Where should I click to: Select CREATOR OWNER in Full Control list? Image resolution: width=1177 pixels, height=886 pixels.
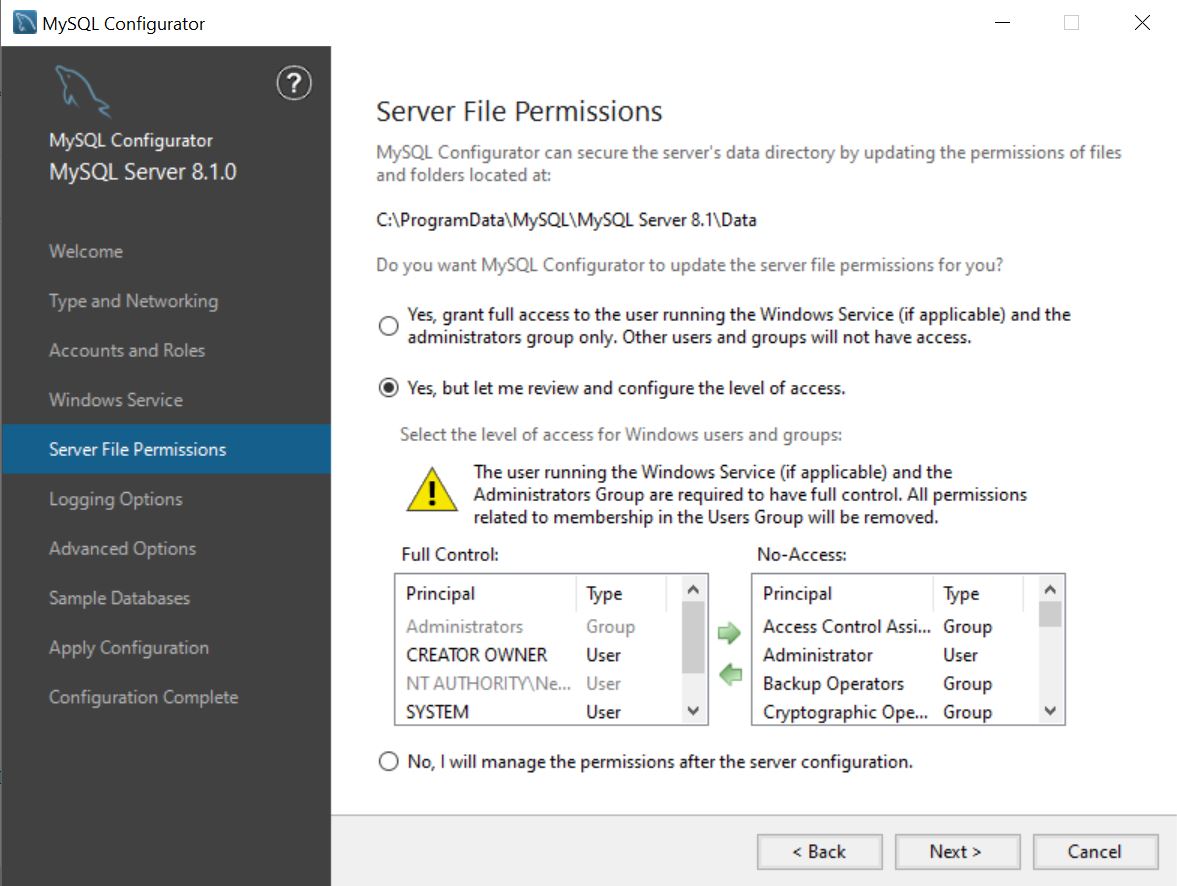[474, 655]
